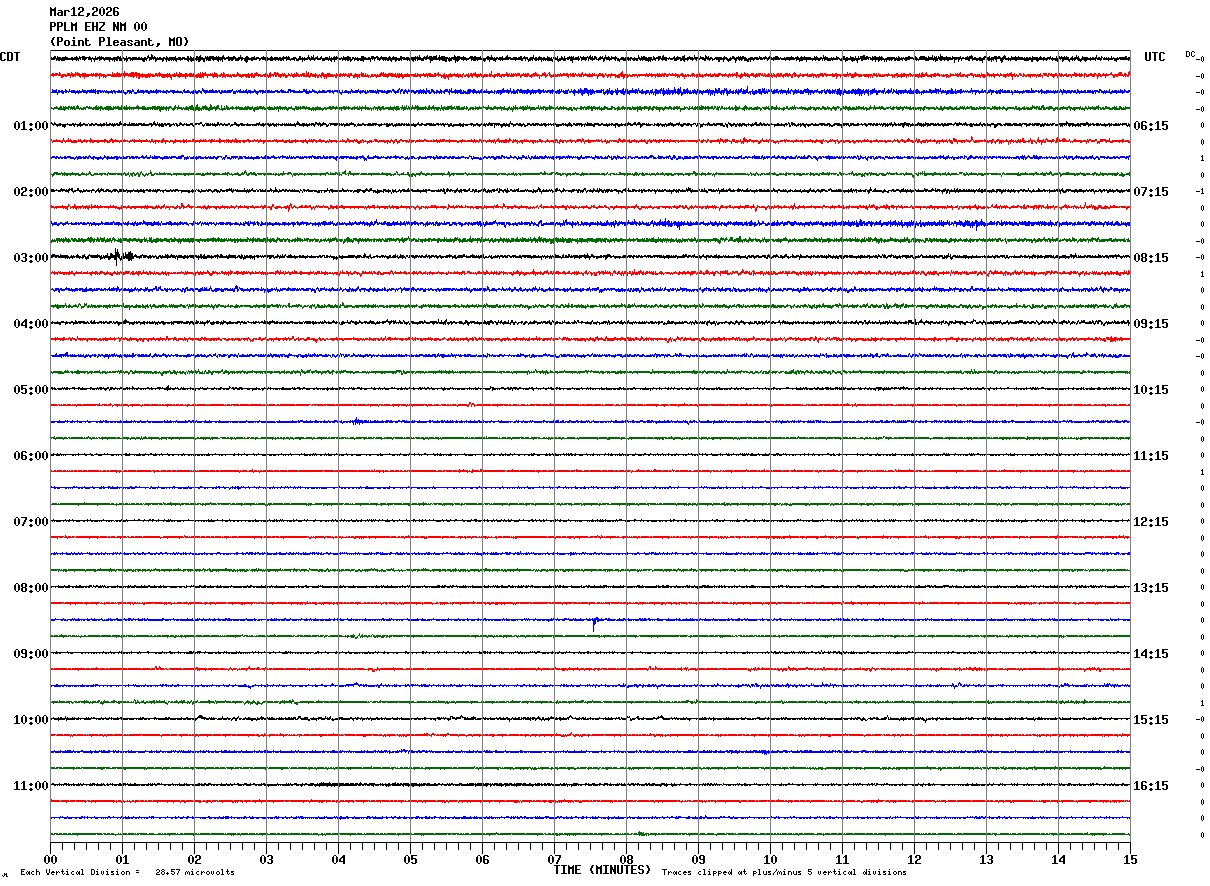This screenshot has width=1210, height=886.
Task: Click minute 03 on the time axis
Action: 266,859
